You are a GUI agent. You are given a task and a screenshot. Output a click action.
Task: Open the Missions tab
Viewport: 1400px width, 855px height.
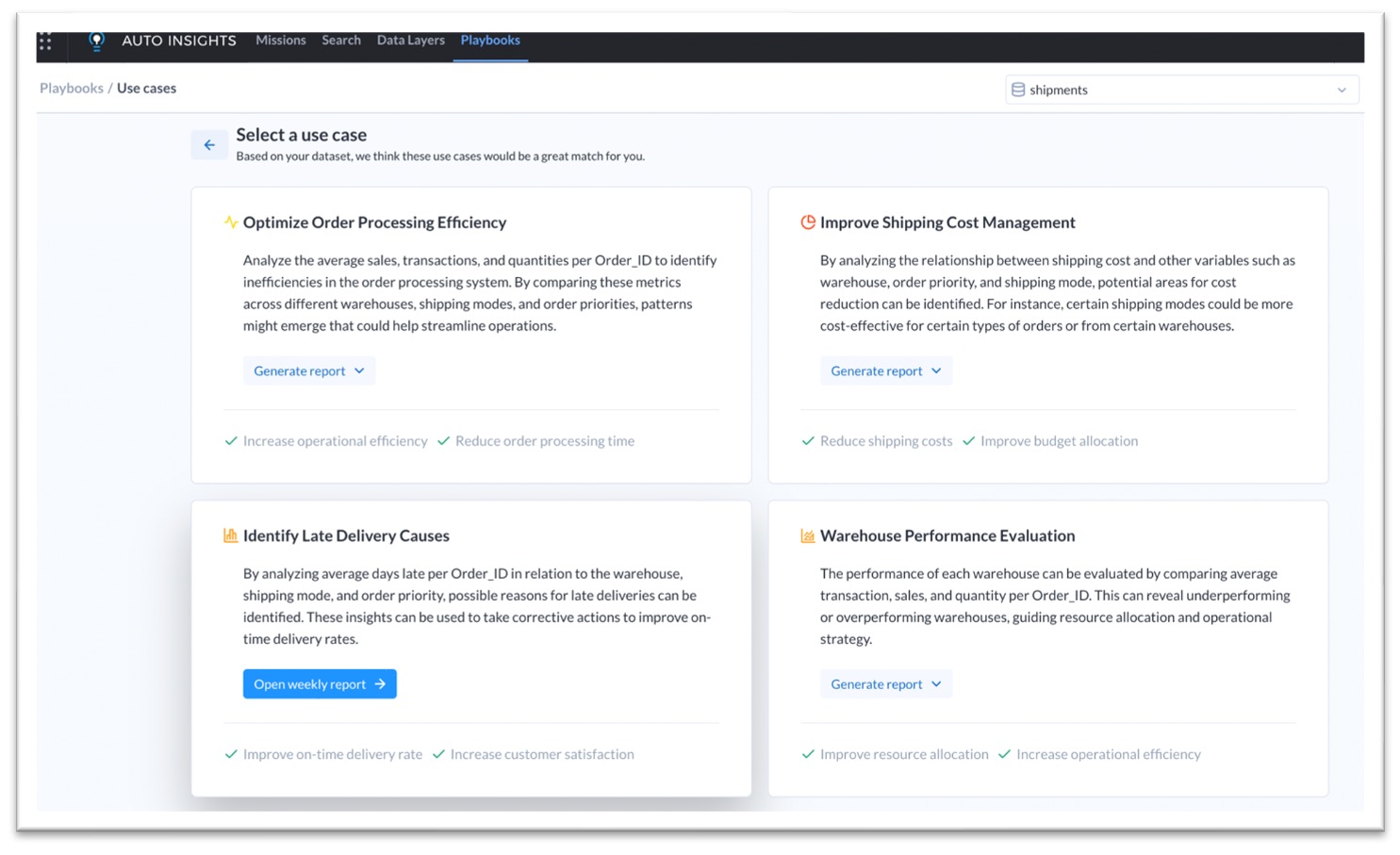tap(281, 41)
